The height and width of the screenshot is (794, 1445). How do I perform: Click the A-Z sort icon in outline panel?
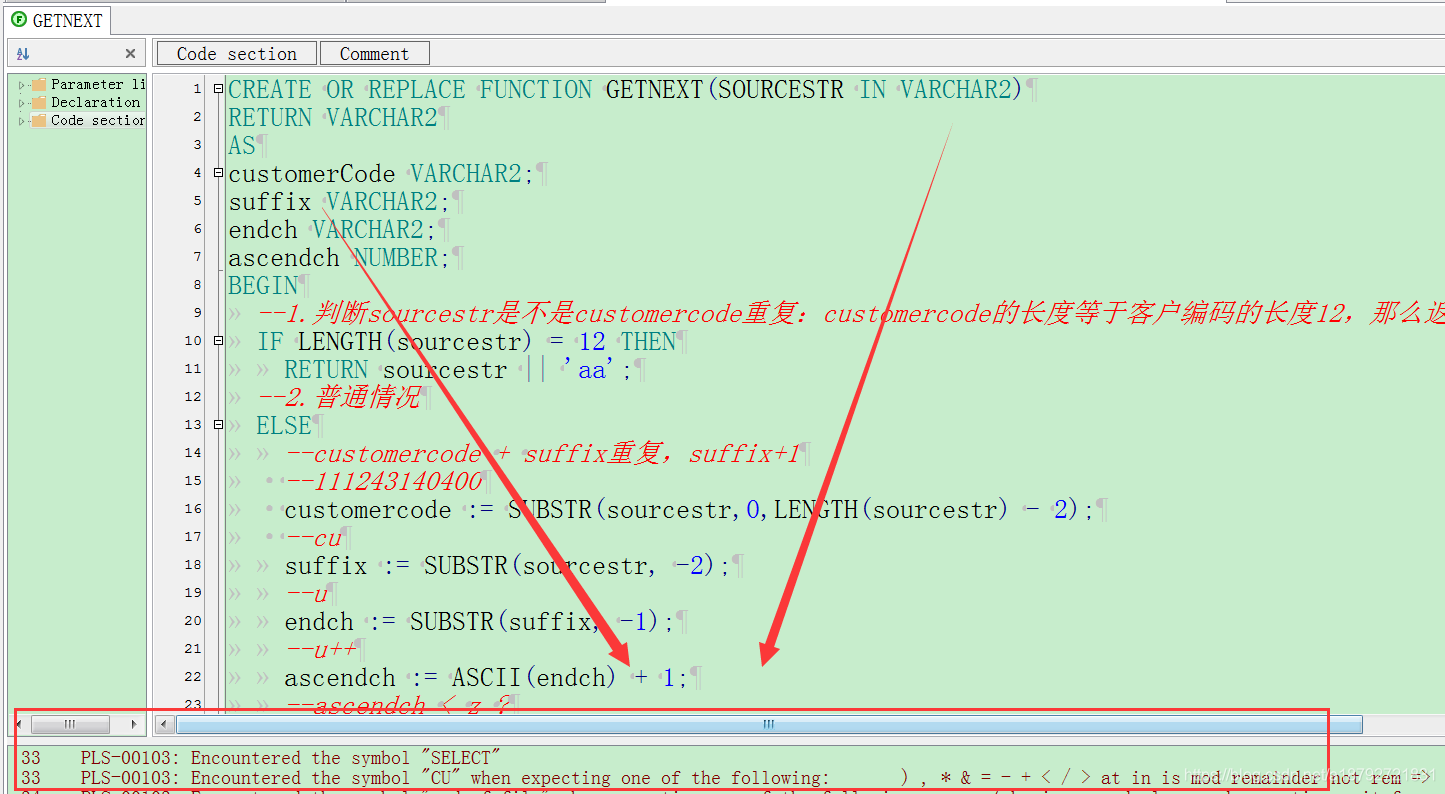pyautogui.click(x=23, y=54)
